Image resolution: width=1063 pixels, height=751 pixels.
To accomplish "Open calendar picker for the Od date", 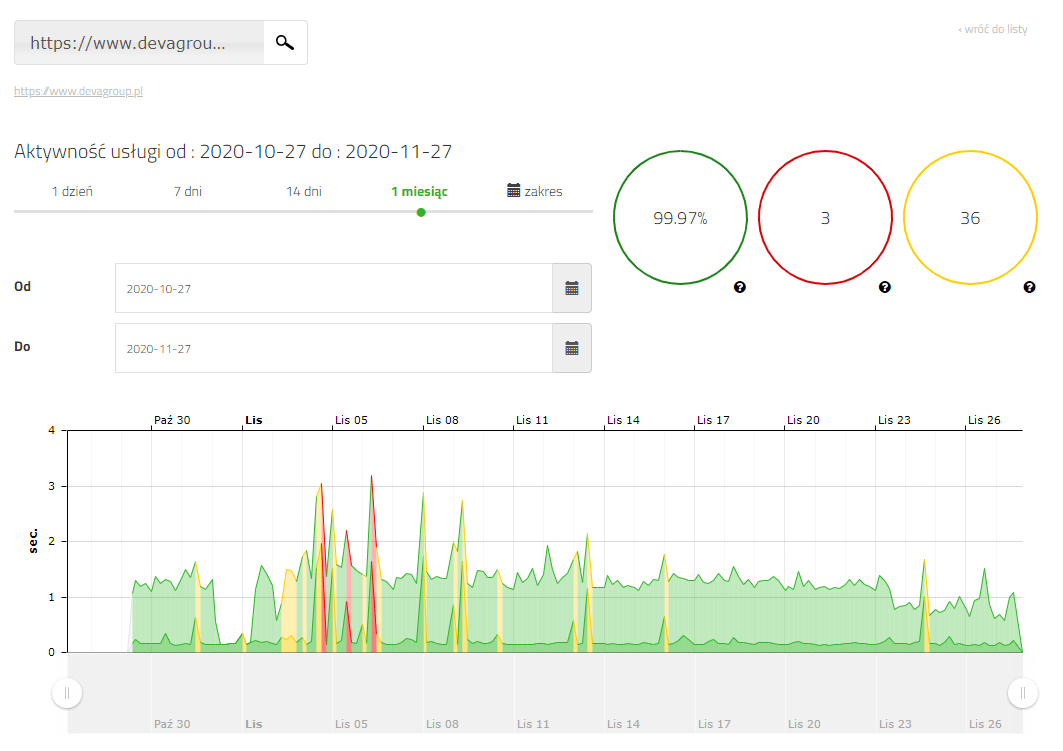I will (x=572, y=288).
